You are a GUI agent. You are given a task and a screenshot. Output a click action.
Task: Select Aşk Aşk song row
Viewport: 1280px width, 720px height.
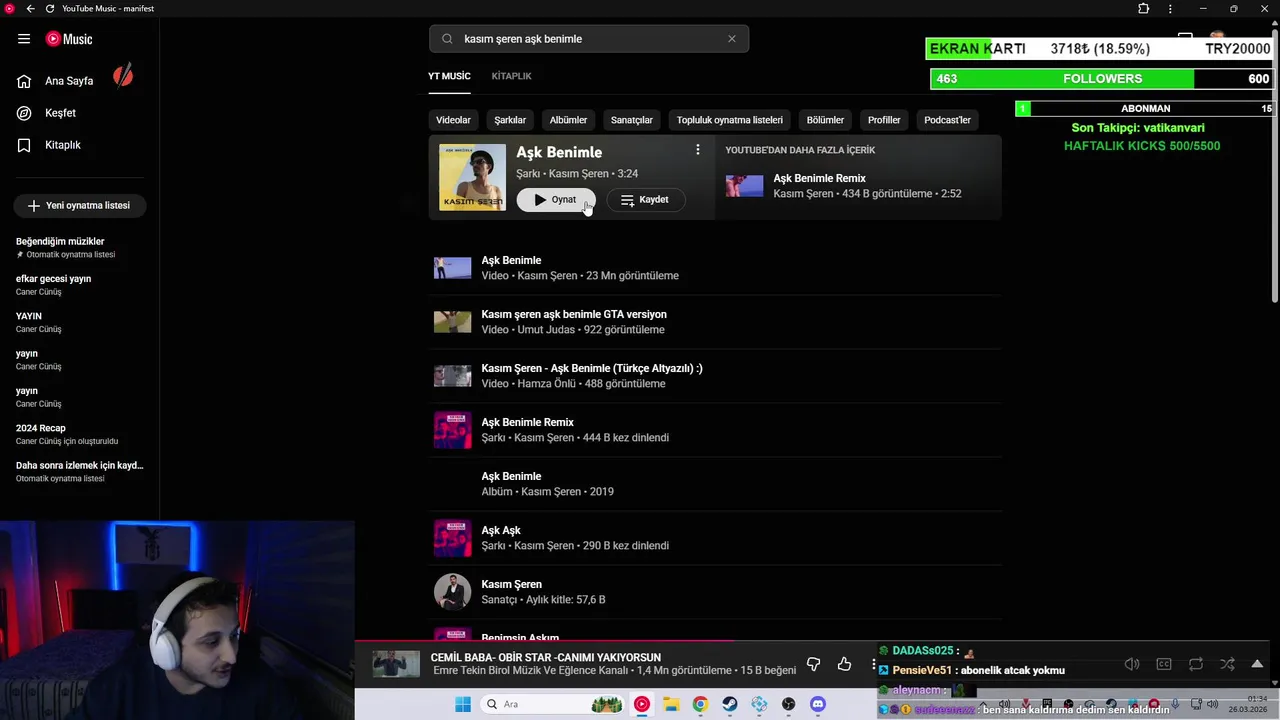pos(715,538)
